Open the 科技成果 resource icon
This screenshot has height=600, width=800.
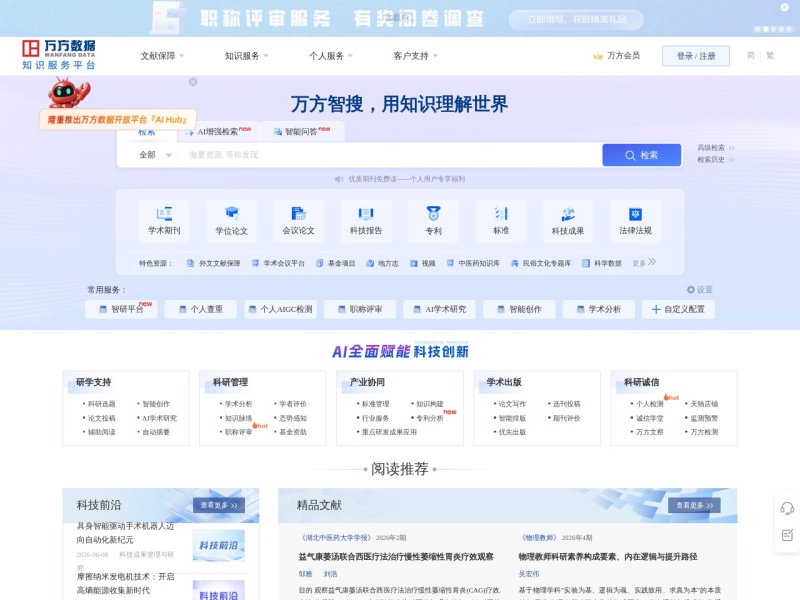tap(568, 220)
